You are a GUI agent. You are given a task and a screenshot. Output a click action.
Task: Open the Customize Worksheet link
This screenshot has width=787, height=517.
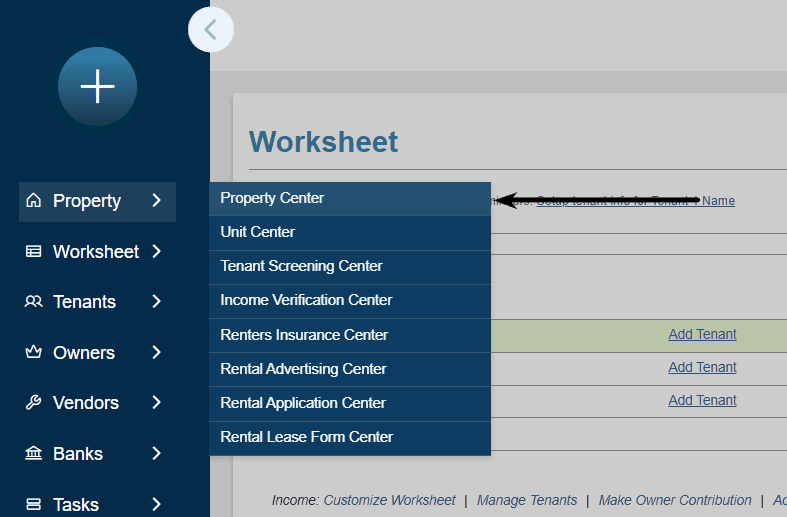[389, 500]
